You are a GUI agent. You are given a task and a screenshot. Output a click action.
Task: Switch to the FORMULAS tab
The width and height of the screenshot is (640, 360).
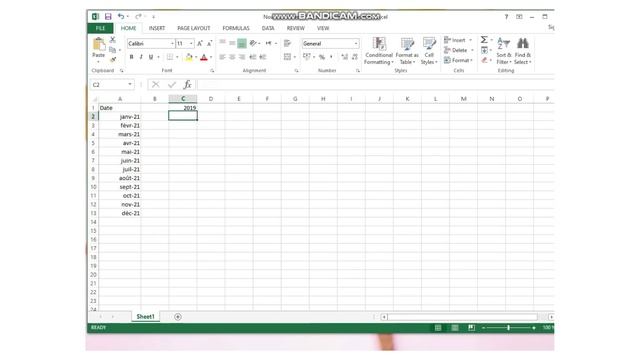(236, 28)
